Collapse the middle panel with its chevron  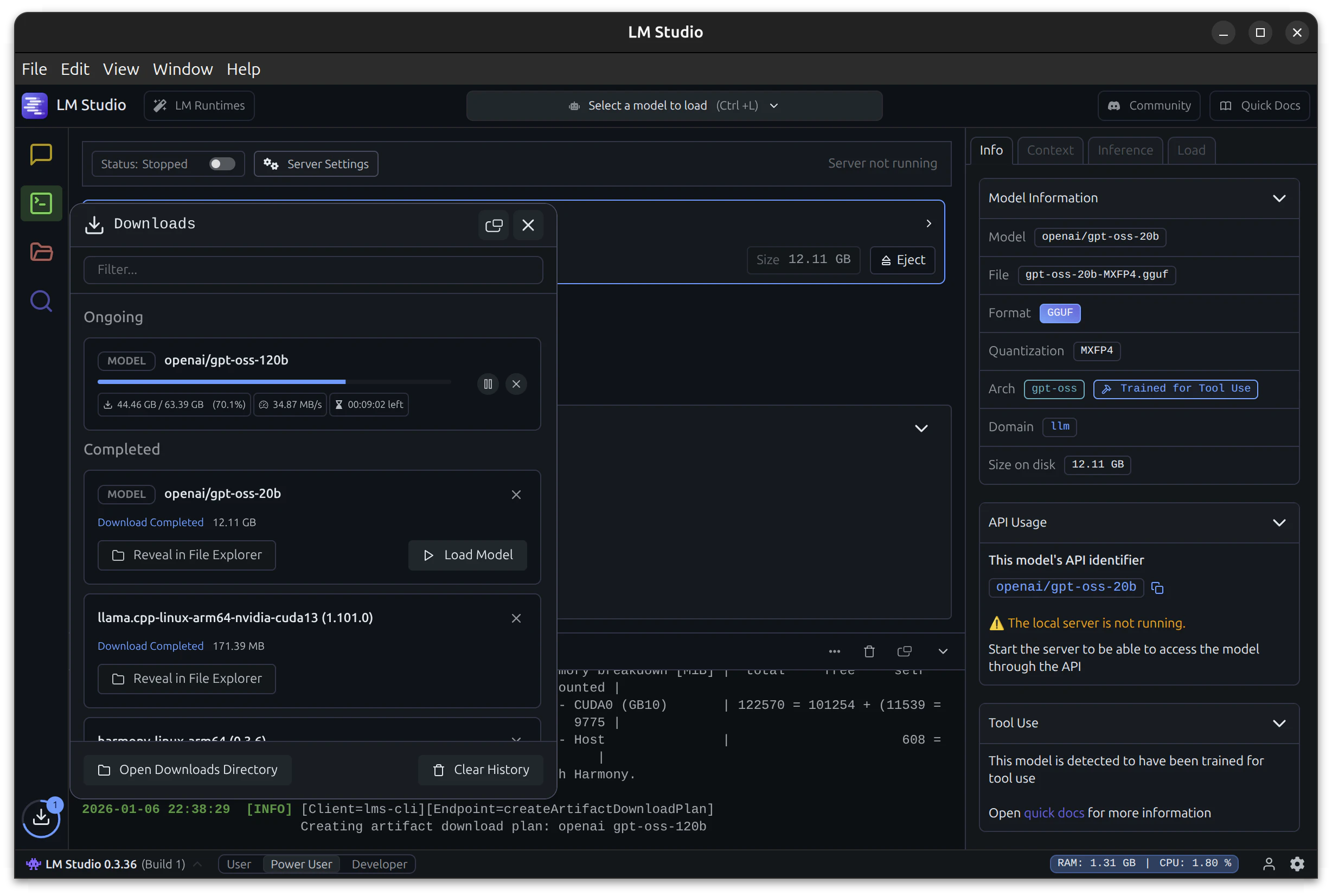(921, 428)
